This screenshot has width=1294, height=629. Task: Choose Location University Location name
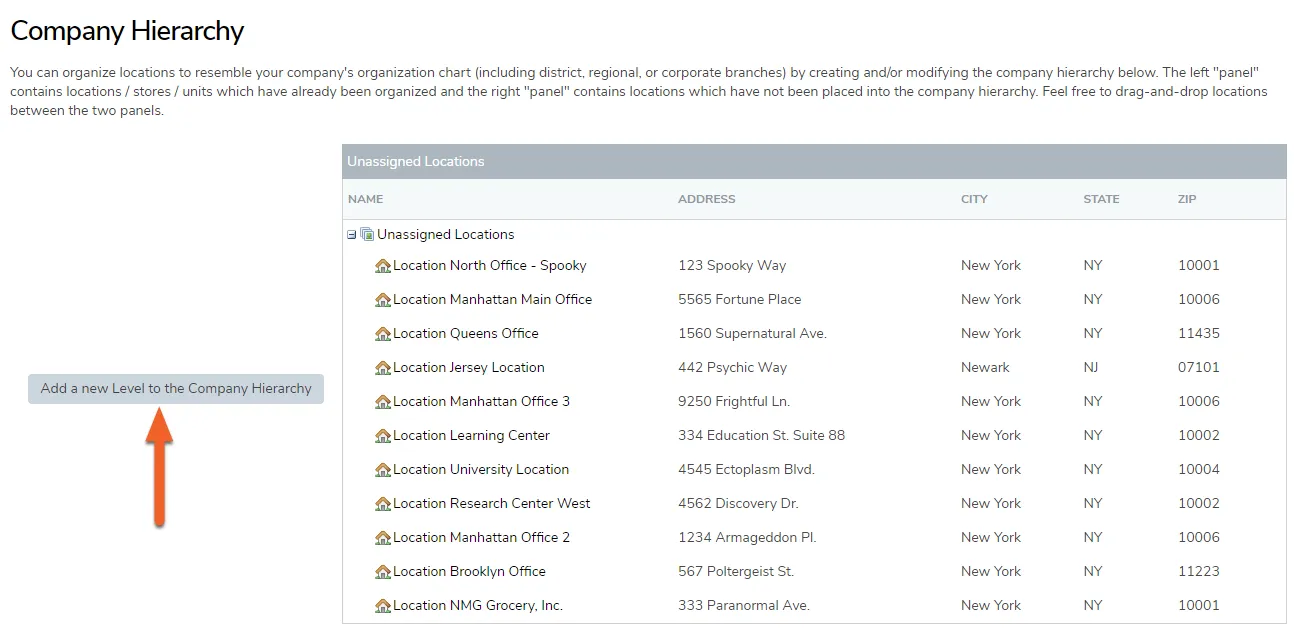481,470
